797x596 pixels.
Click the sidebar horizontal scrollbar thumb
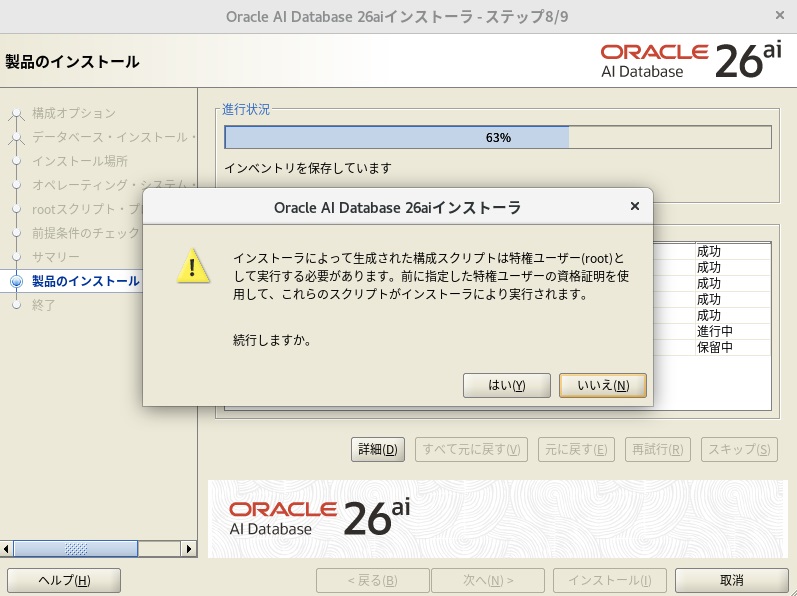tap(76, 549)
